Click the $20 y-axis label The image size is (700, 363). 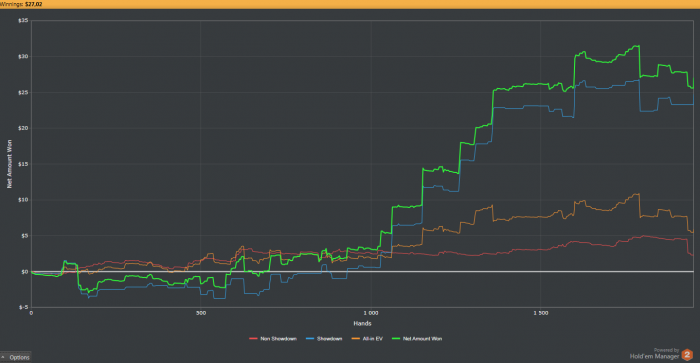(x=23, y=128)
